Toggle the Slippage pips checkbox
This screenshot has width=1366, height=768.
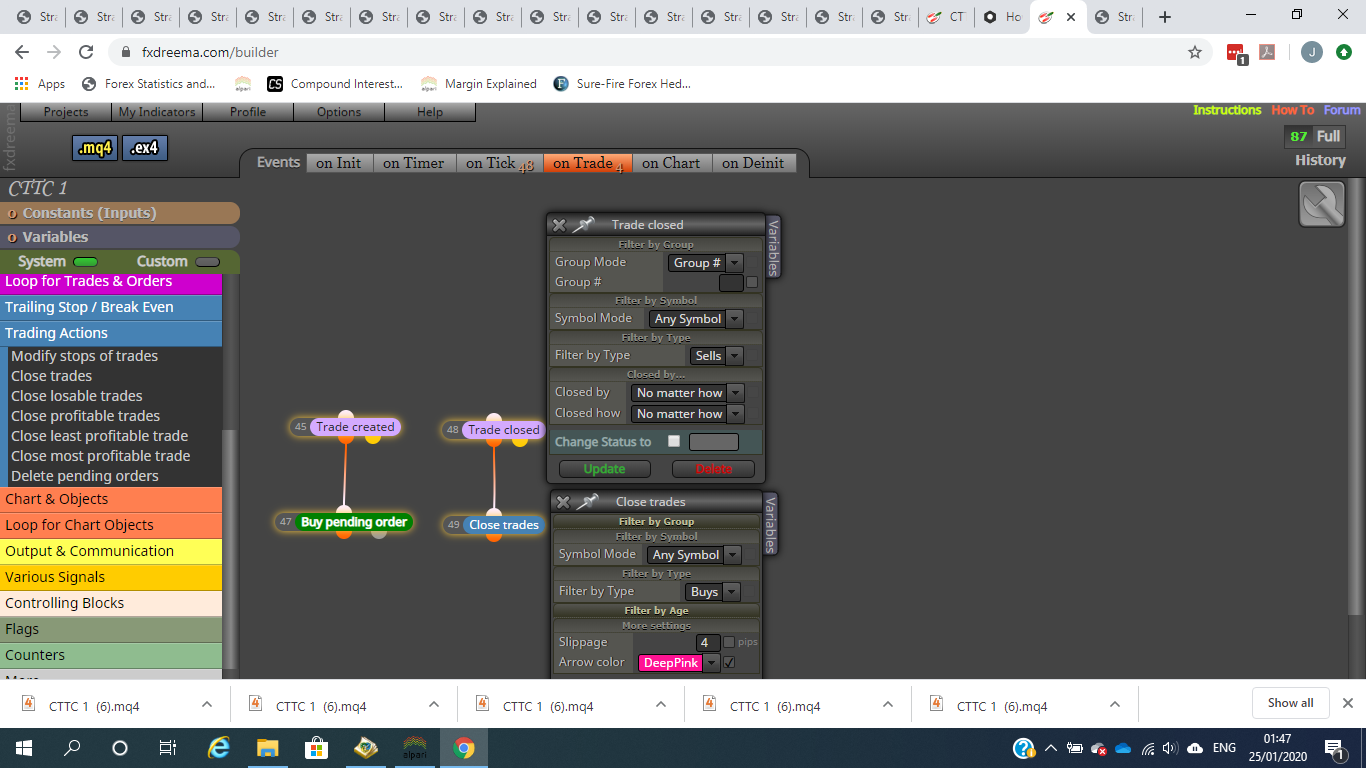pos(729,642)
